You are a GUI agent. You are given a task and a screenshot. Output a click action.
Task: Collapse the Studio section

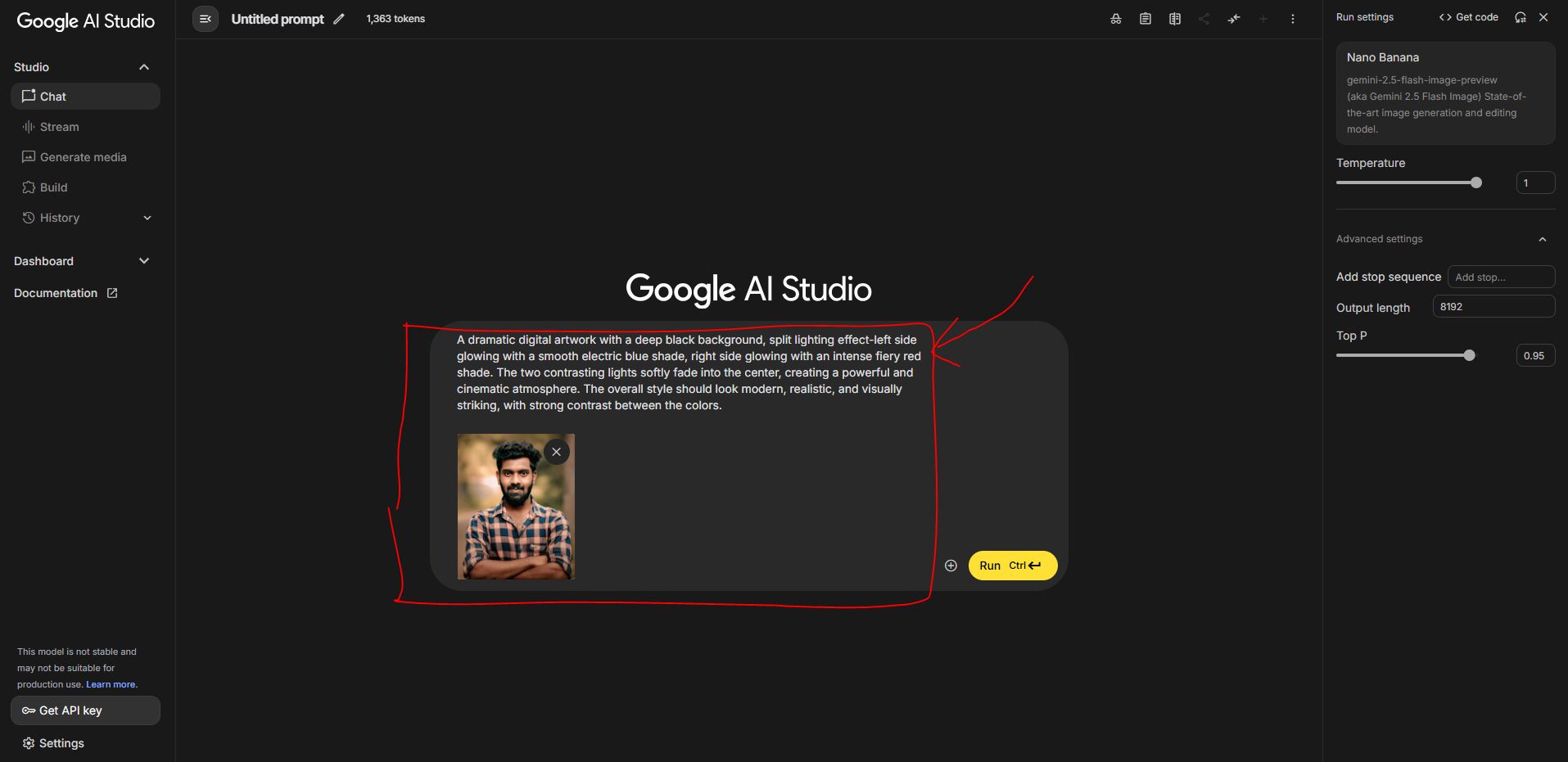click(x=143, y=66)
